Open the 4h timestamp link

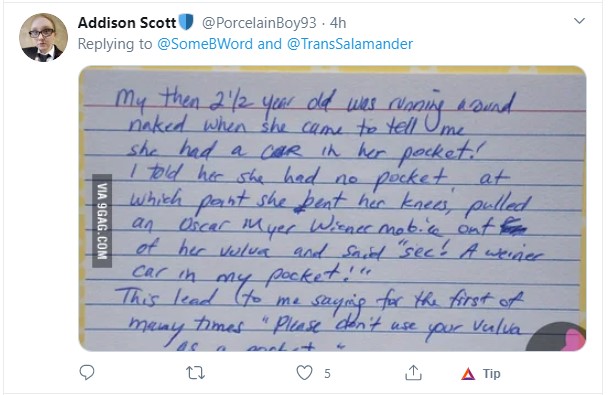point(338,23)
